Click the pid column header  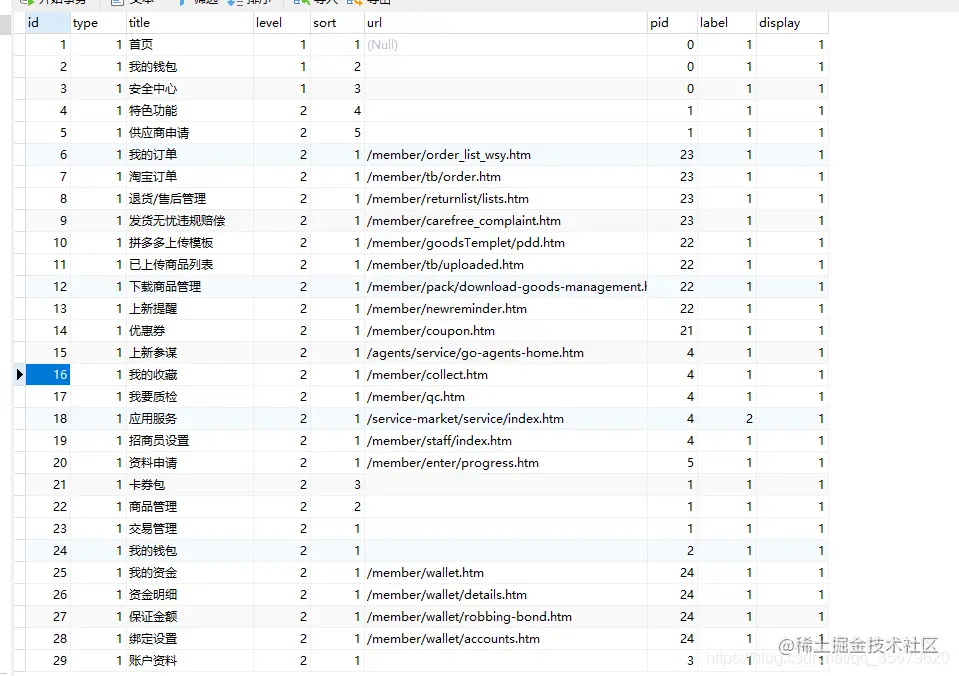pos(673,23)
